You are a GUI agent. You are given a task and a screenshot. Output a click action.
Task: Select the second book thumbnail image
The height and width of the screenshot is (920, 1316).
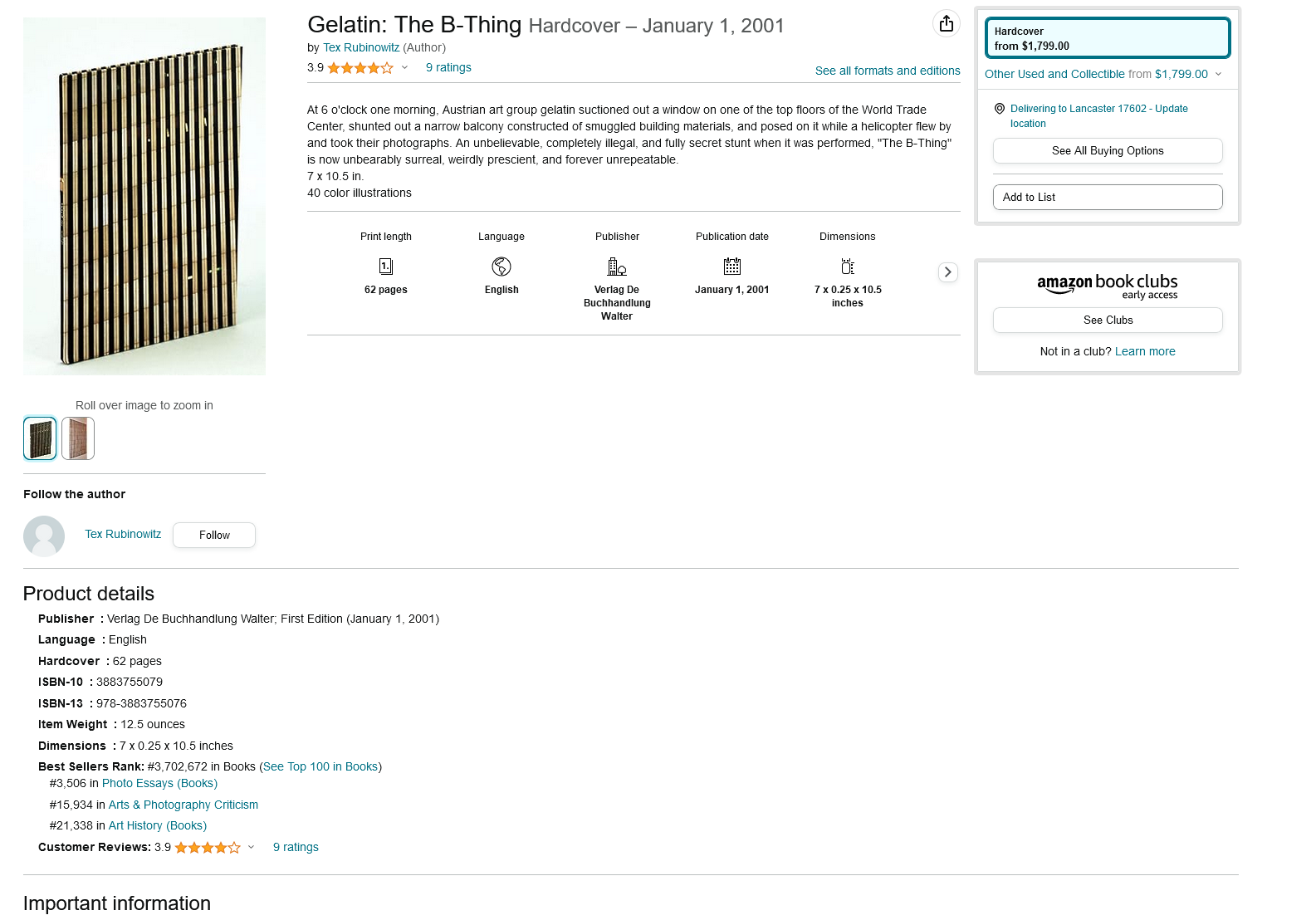tap(78, 438)
